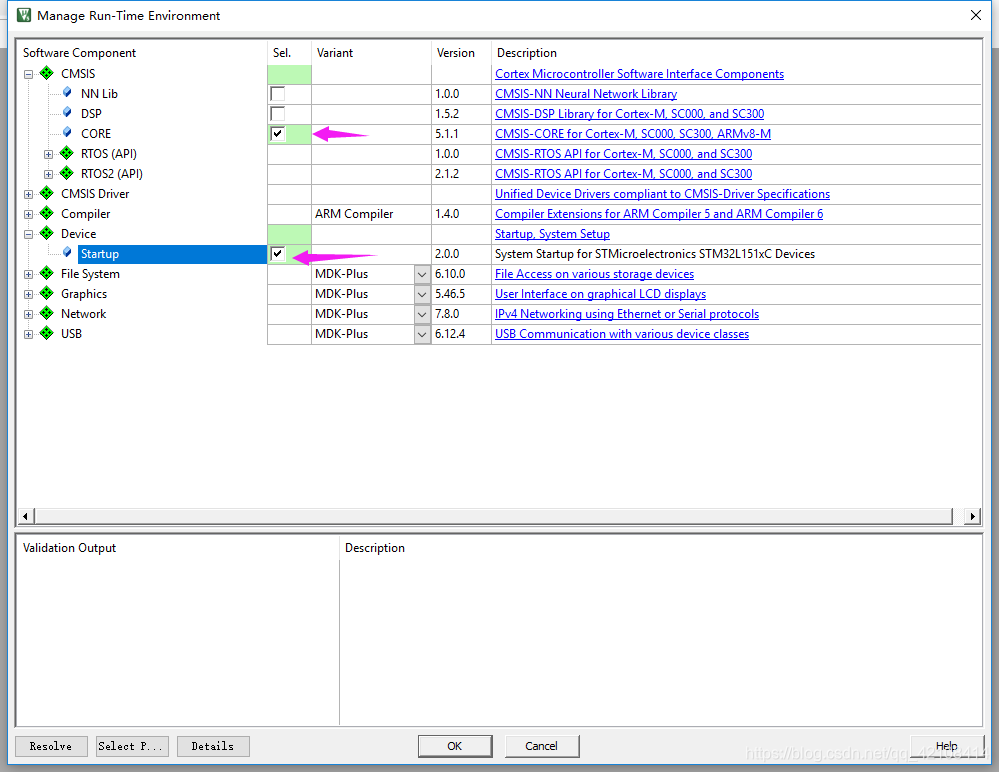Open USB Communication with device classes link
999x772 pixels.
click(622, 334)
